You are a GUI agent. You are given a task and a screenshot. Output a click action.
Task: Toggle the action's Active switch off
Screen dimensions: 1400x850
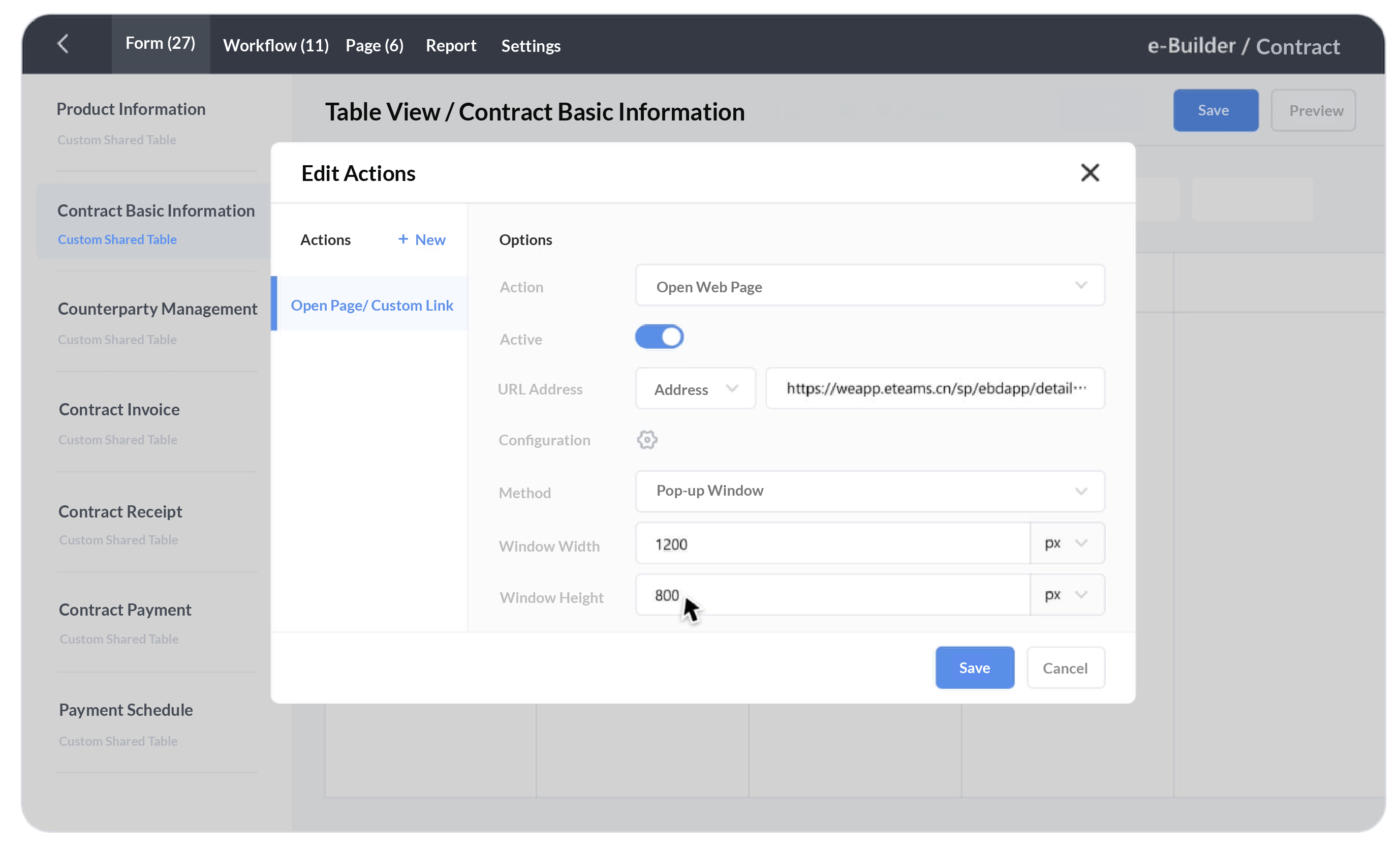tap(659, 337)
